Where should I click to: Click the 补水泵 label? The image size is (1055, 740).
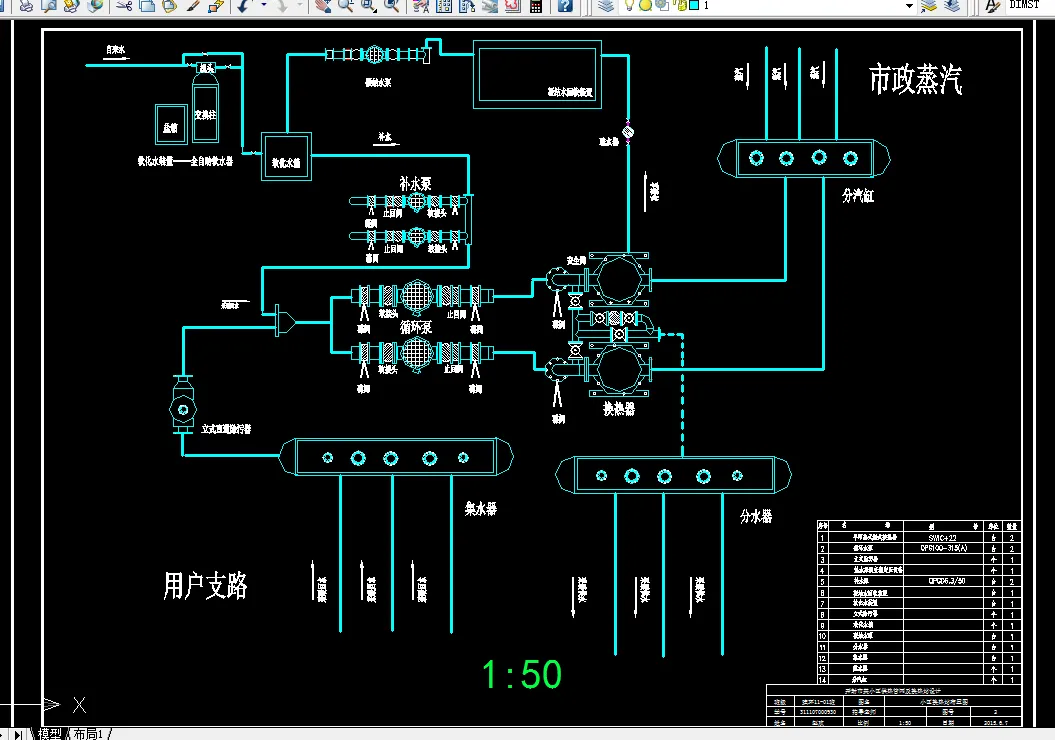(415, 184)
